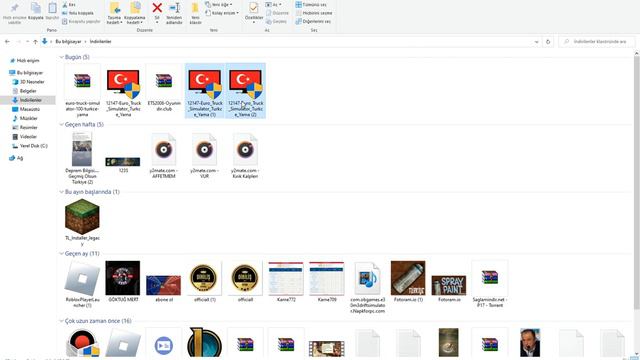Go up one folder with up arrow
Screen dimensions: 640x360
[36, 42]
